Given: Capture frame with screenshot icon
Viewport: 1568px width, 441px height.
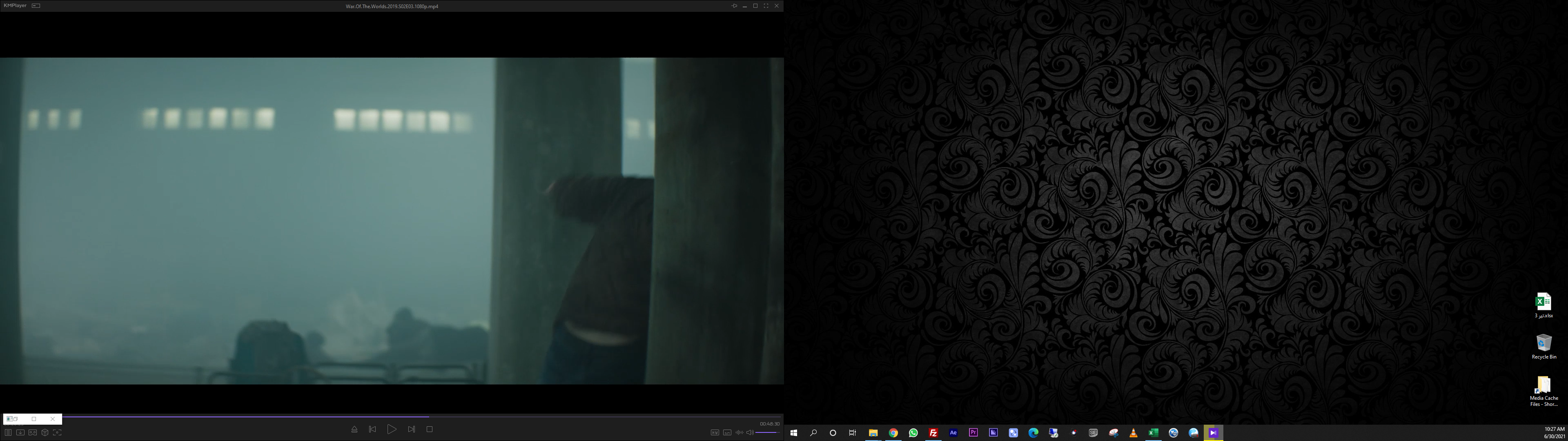Looking at the screenshot, I should point(57,432).
